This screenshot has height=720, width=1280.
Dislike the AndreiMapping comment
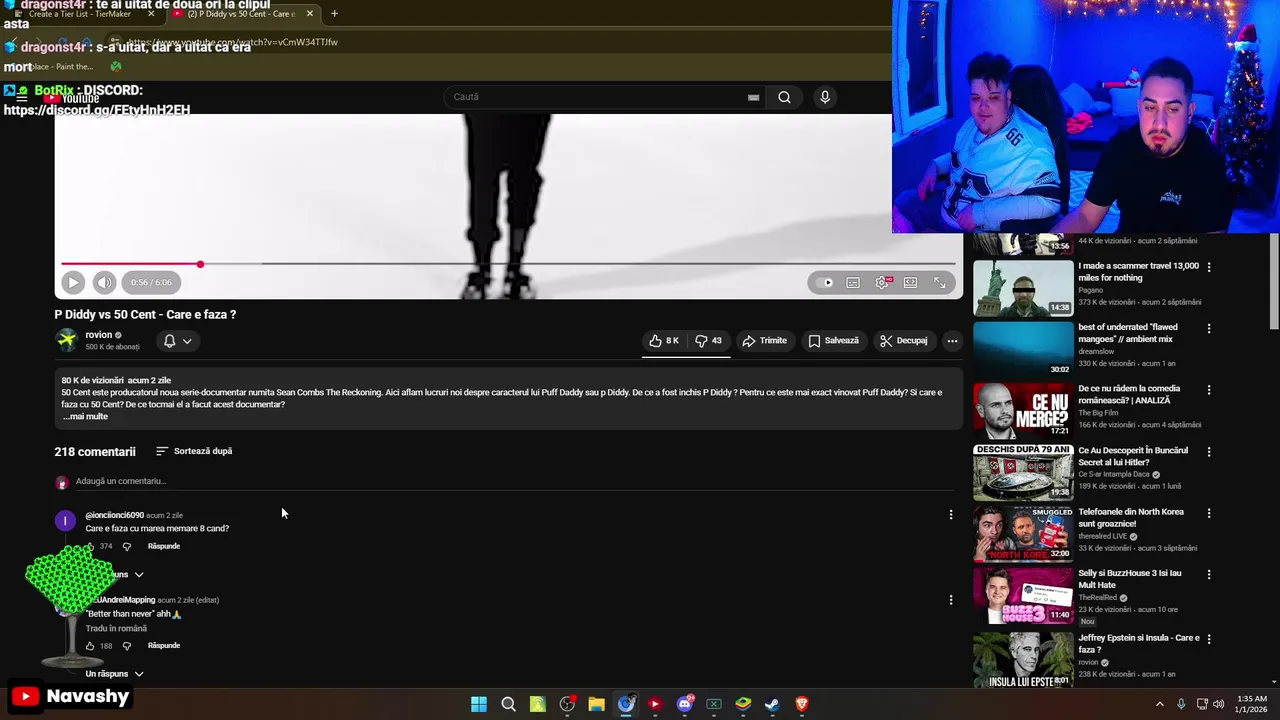[x=126, y=646]
